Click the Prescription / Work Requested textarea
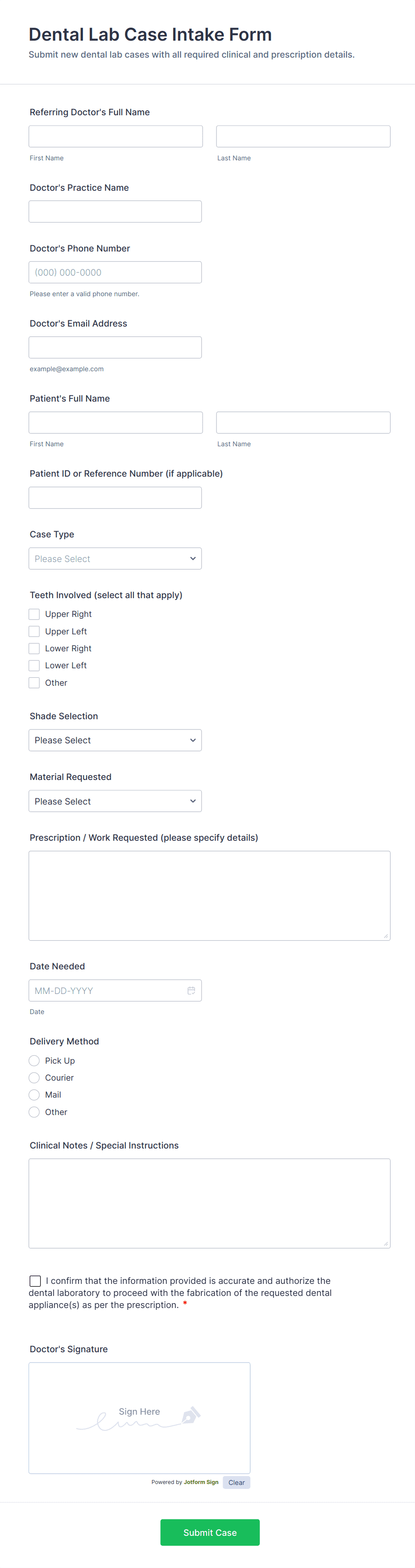 (x=209, y=895)
